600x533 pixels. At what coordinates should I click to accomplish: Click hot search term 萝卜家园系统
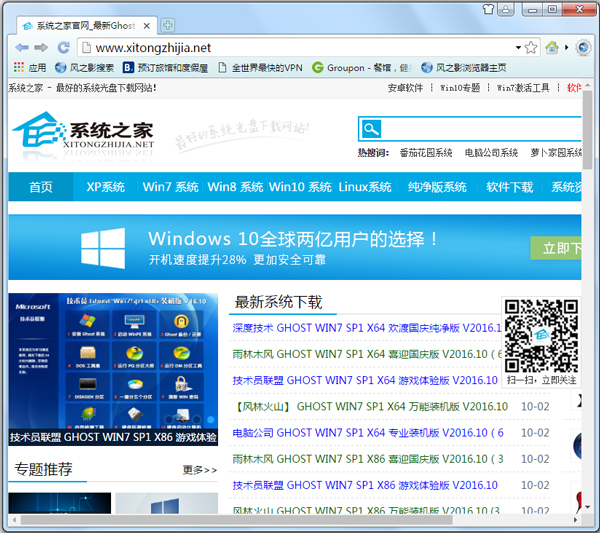pos(556,153)
